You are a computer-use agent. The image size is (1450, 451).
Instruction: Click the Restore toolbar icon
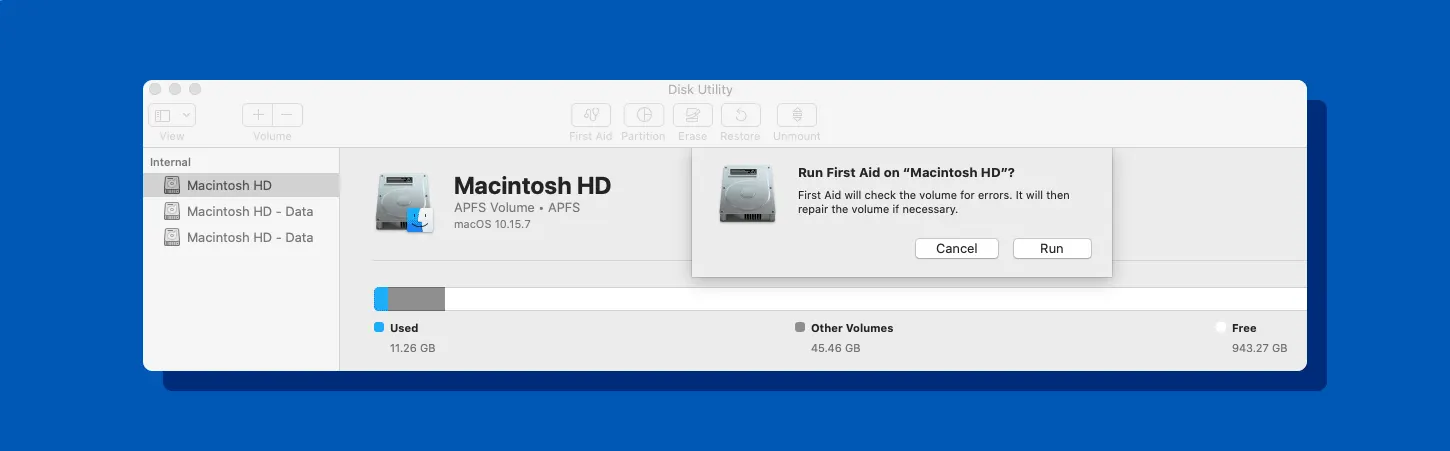click(x=740, y=115)
